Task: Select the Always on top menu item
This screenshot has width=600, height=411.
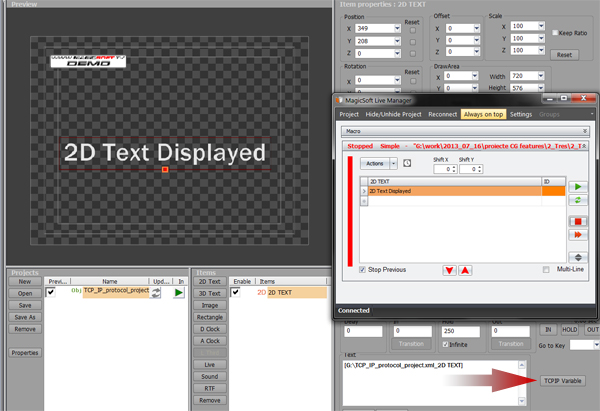Action: click(483, 114)
